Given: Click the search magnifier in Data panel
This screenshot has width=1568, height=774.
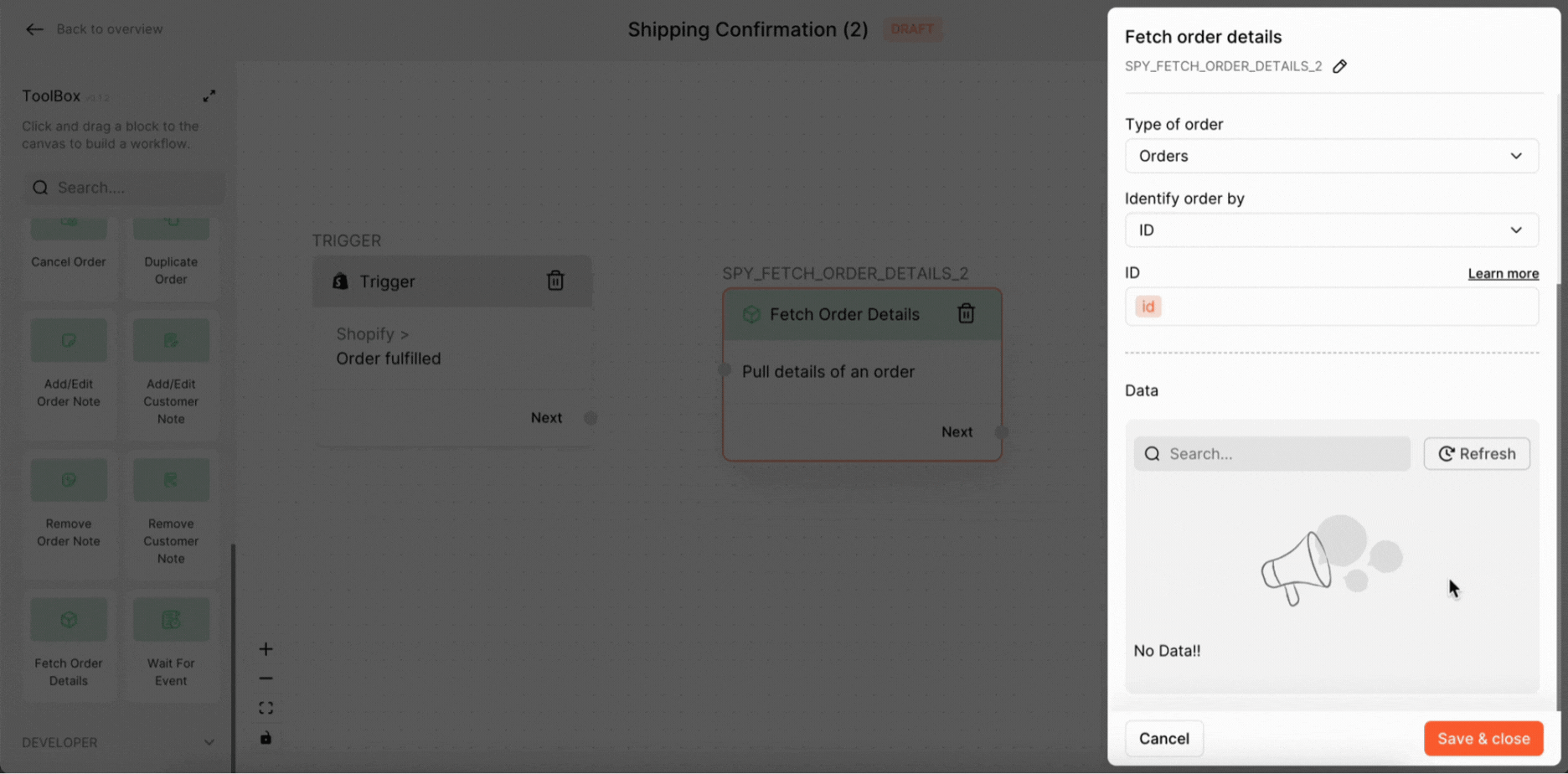Looking at the screenshot, I should 1153,454.
